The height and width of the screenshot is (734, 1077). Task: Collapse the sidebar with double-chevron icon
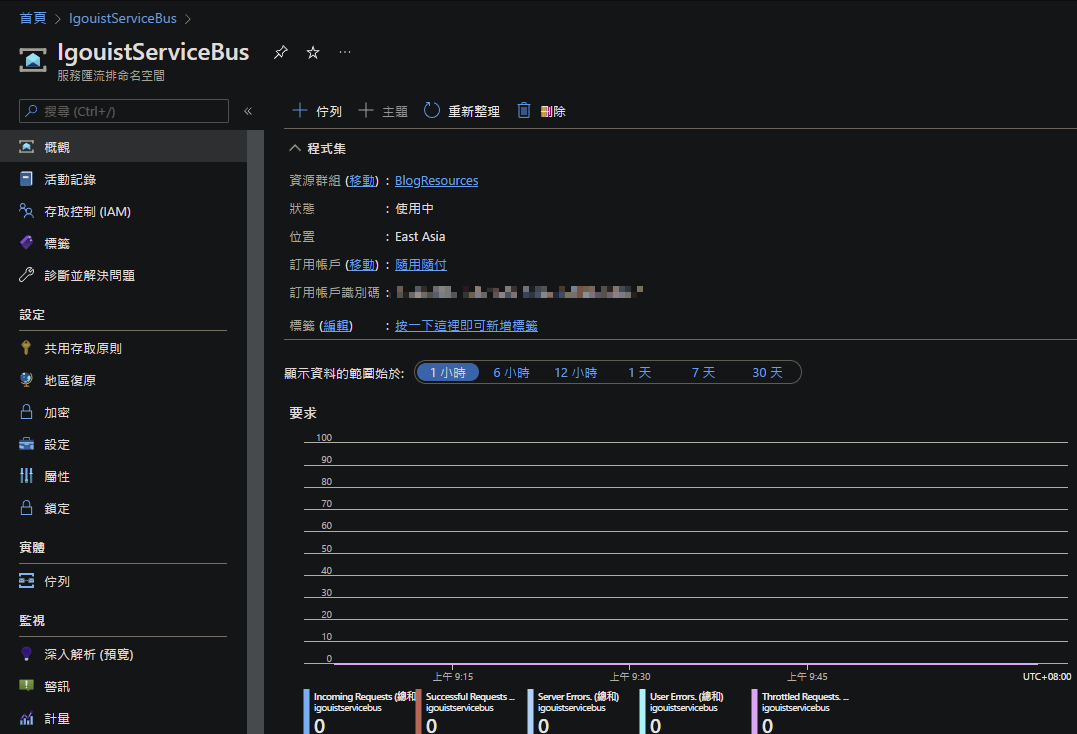[x=248, y=111]
